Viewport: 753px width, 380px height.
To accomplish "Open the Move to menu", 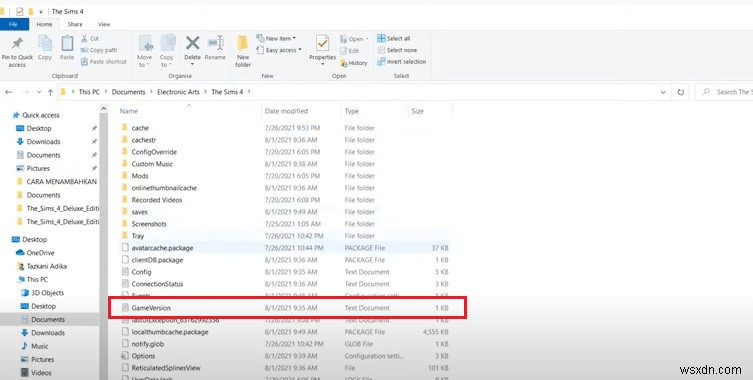I will (145, 51).
